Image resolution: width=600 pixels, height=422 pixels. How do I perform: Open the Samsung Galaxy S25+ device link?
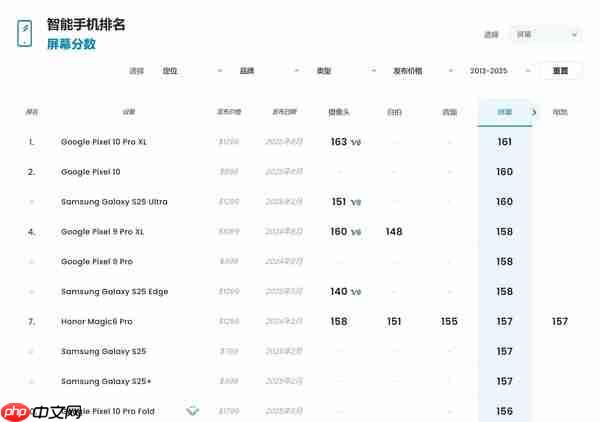coord(106,381)
